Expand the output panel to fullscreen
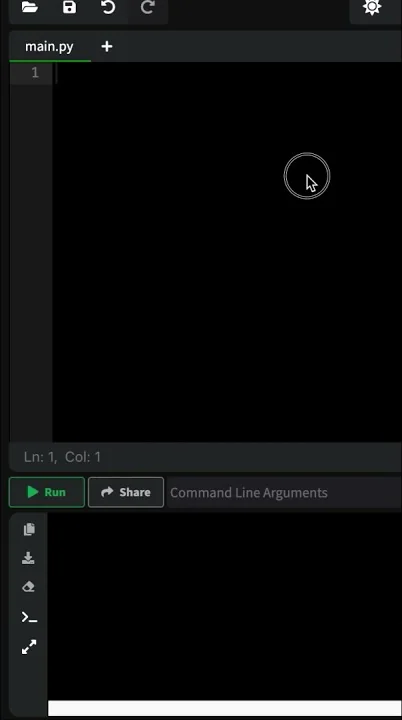Image resolution: width=402 pixels, height=720 pixels. [29, 647]
